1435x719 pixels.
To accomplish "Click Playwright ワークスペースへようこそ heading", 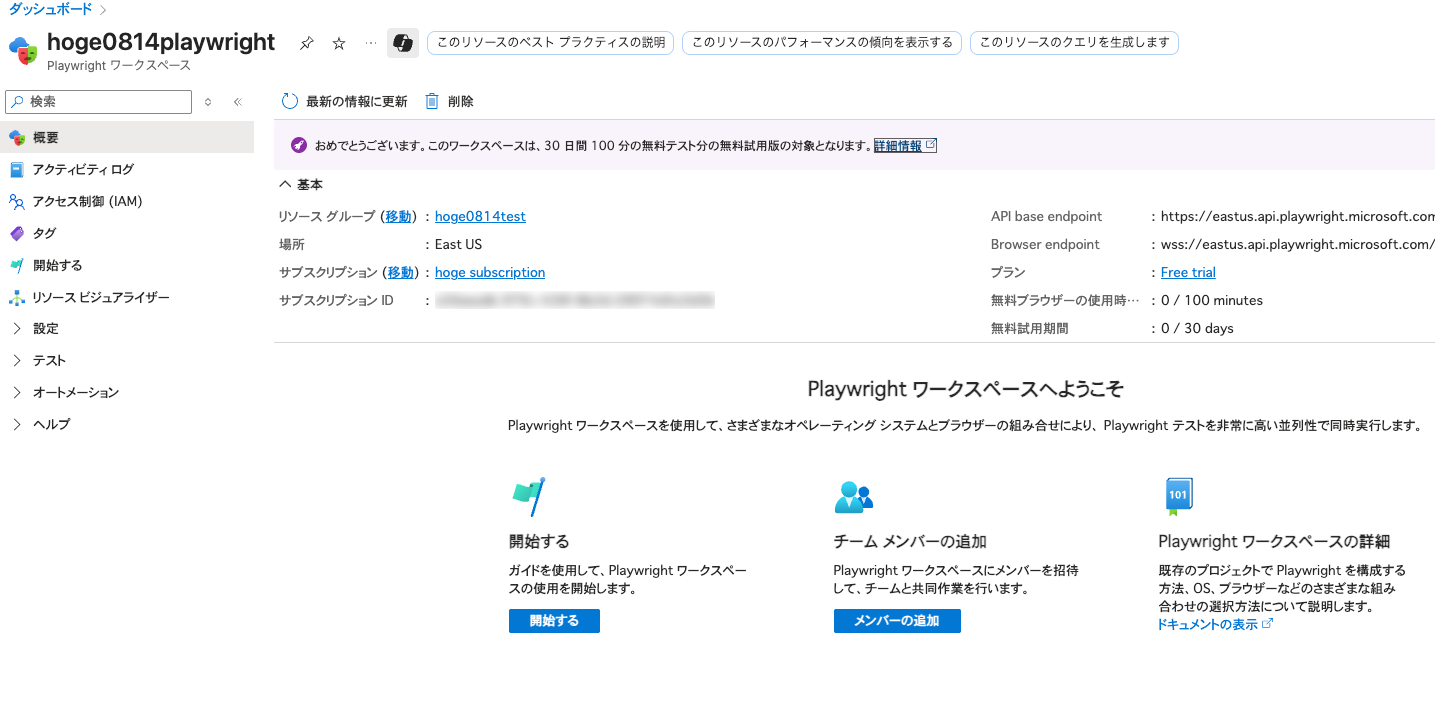I will pos(965,389).
